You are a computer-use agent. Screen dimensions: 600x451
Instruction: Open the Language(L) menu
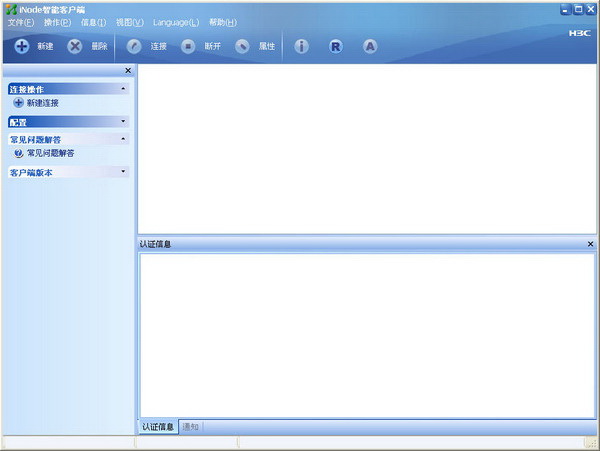pyautogui.click(x=176, y=22)
